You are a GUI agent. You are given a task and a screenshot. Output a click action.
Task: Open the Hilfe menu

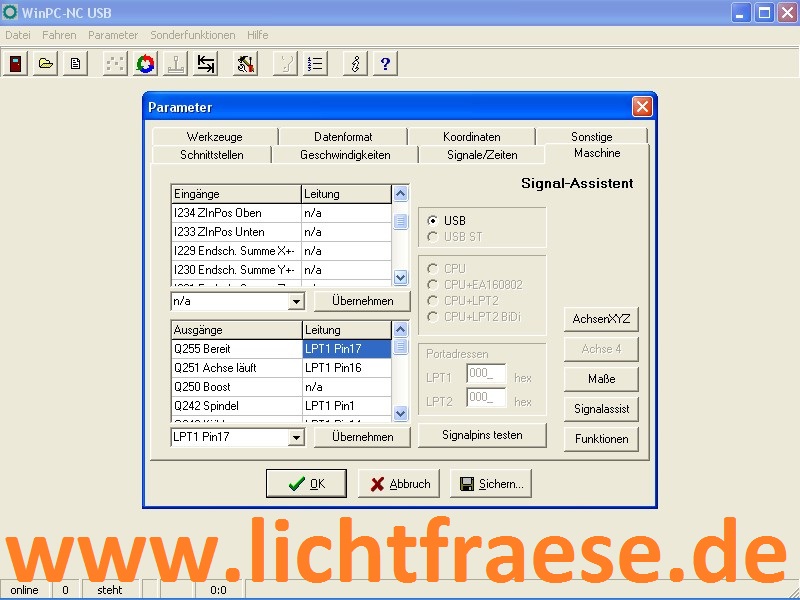point(258,35)
